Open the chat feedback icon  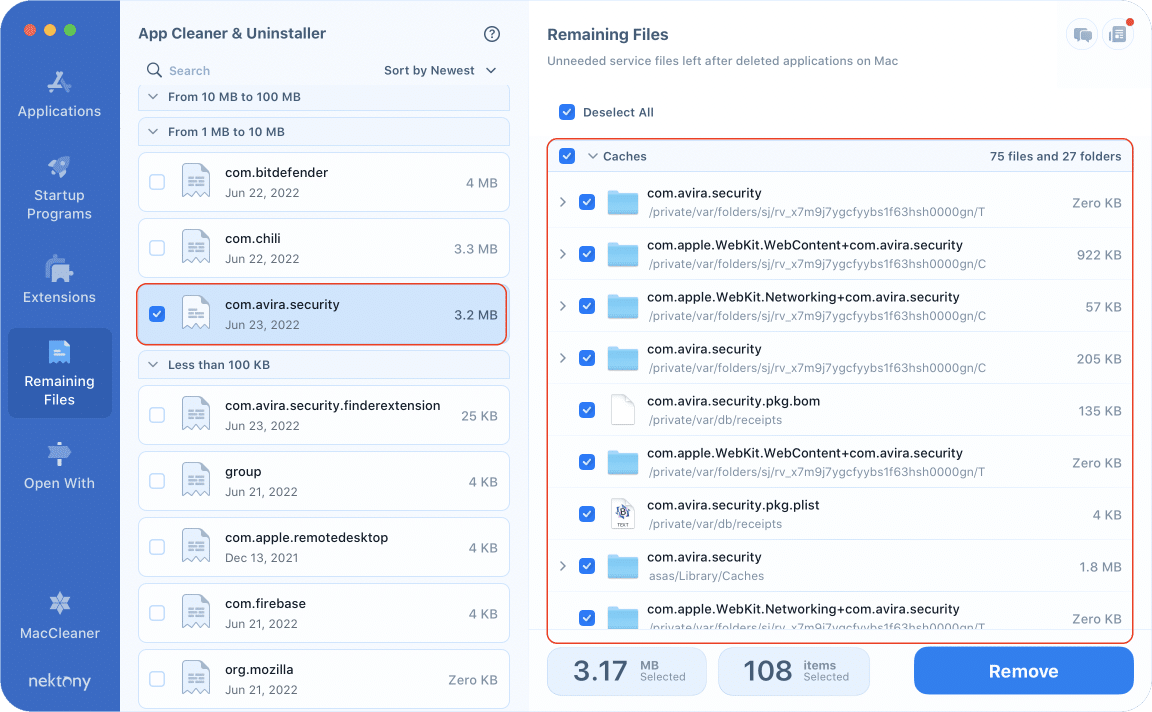pos(1082,35)
